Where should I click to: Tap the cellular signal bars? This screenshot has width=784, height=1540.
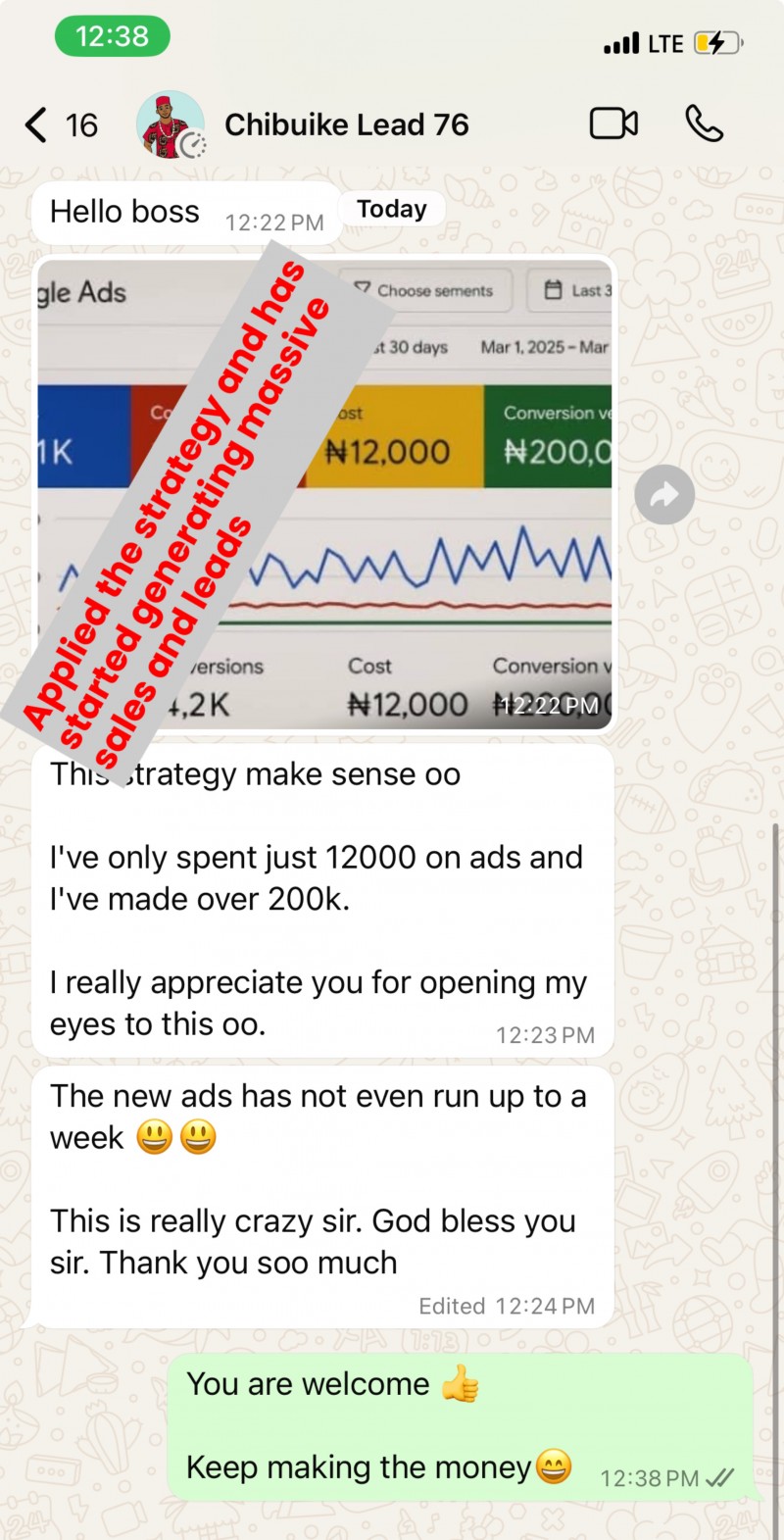click(621, 43)
